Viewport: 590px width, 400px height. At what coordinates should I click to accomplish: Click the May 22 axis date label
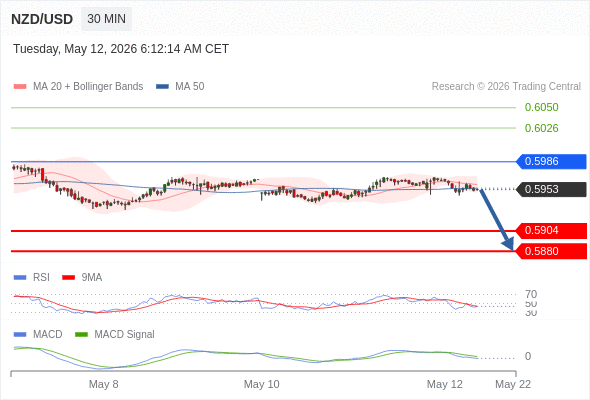click(x=513, y=384)
